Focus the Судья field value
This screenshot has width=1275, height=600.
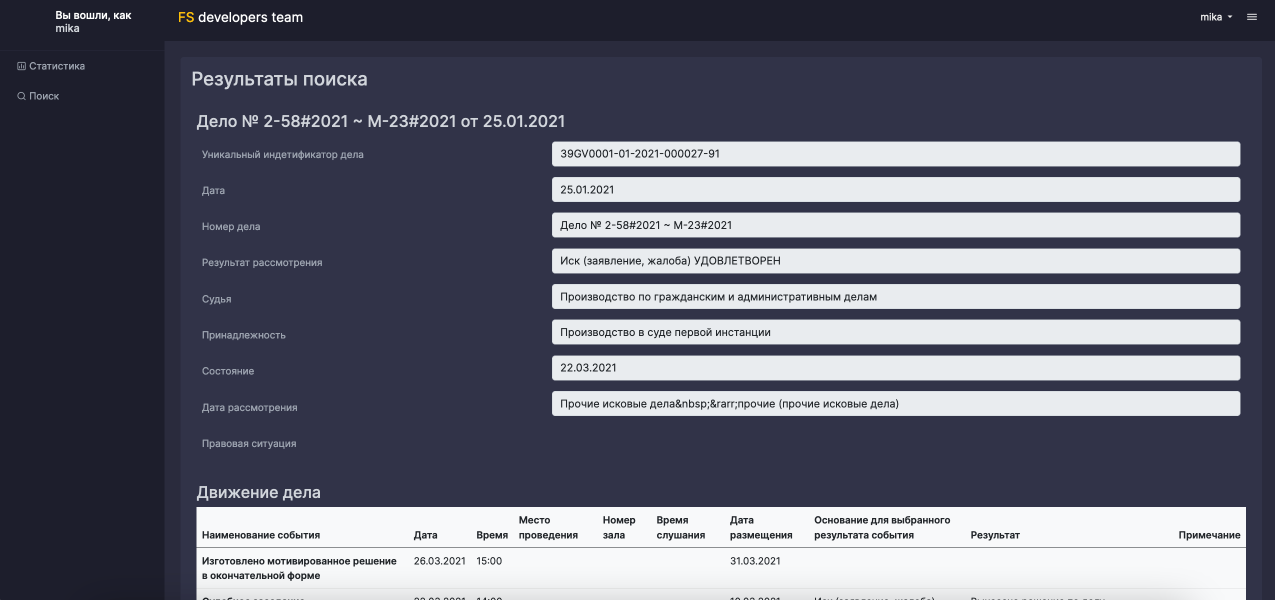(895, 297)
